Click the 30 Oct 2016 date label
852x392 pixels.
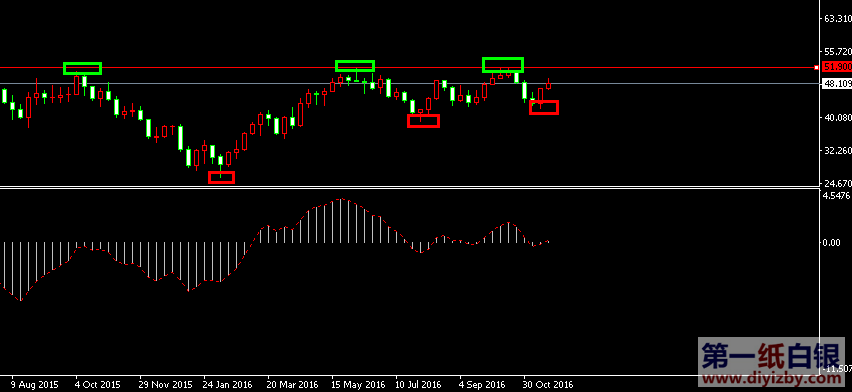click(x=548, y=384)
